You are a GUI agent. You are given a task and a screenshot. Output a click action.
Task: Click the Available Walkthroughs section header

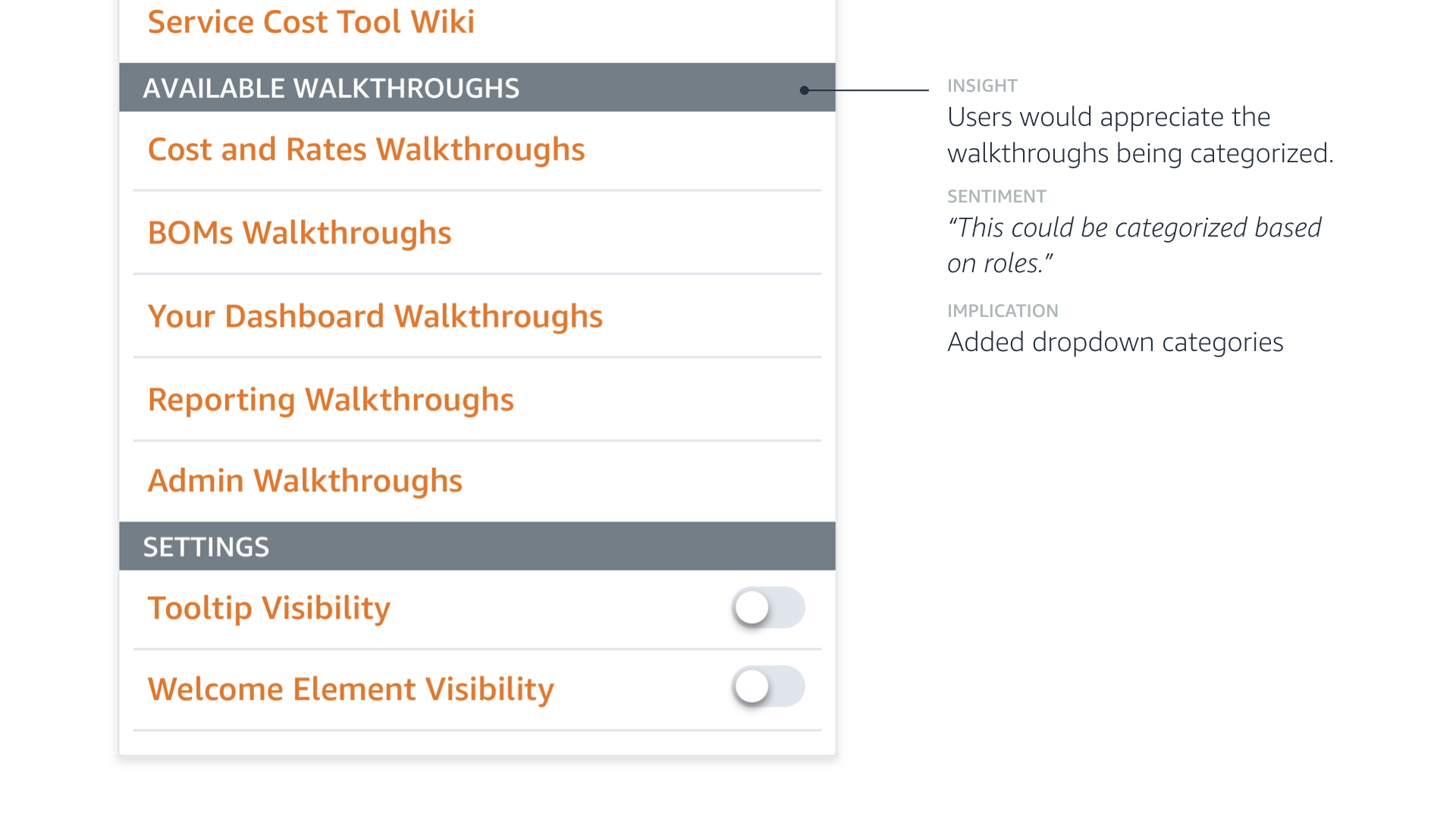point(331,88)
